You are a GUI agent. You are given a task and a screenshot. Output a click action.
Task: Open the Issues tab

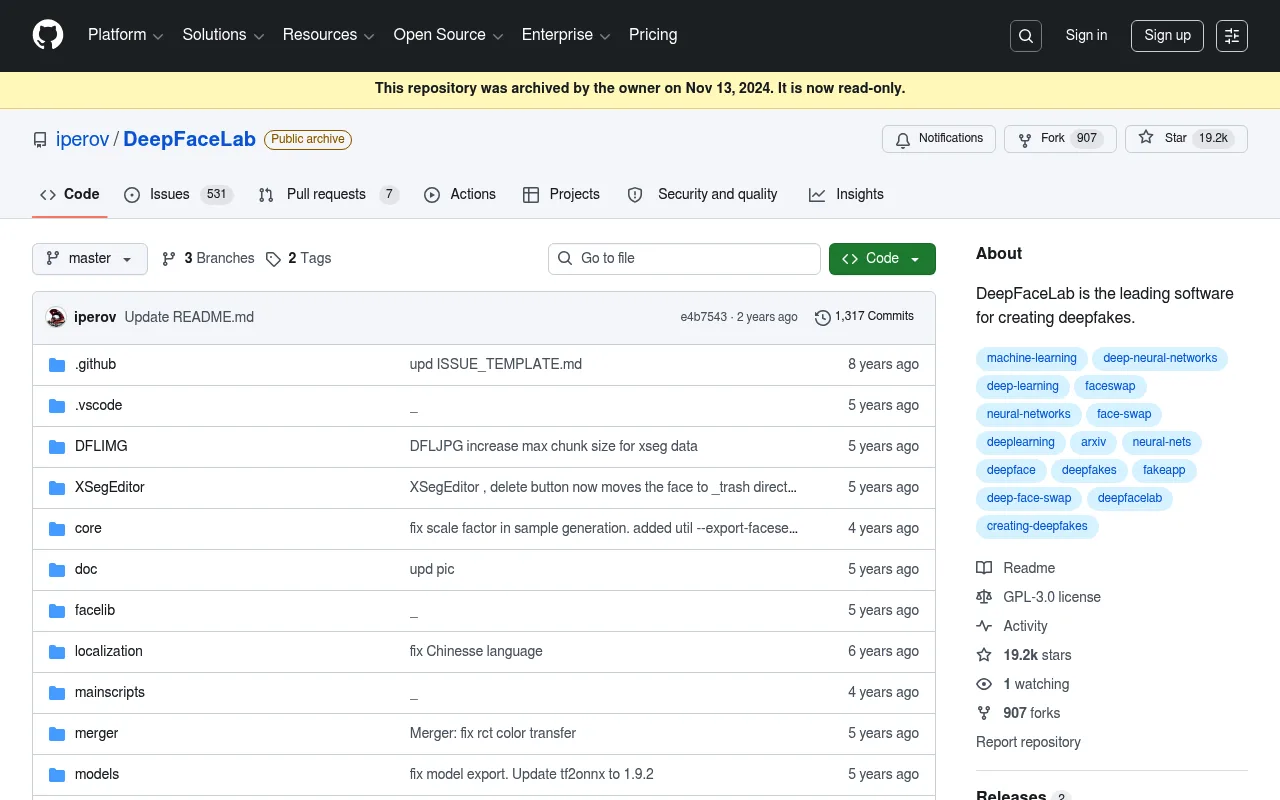pyautogui.click(x=178, y=195)
